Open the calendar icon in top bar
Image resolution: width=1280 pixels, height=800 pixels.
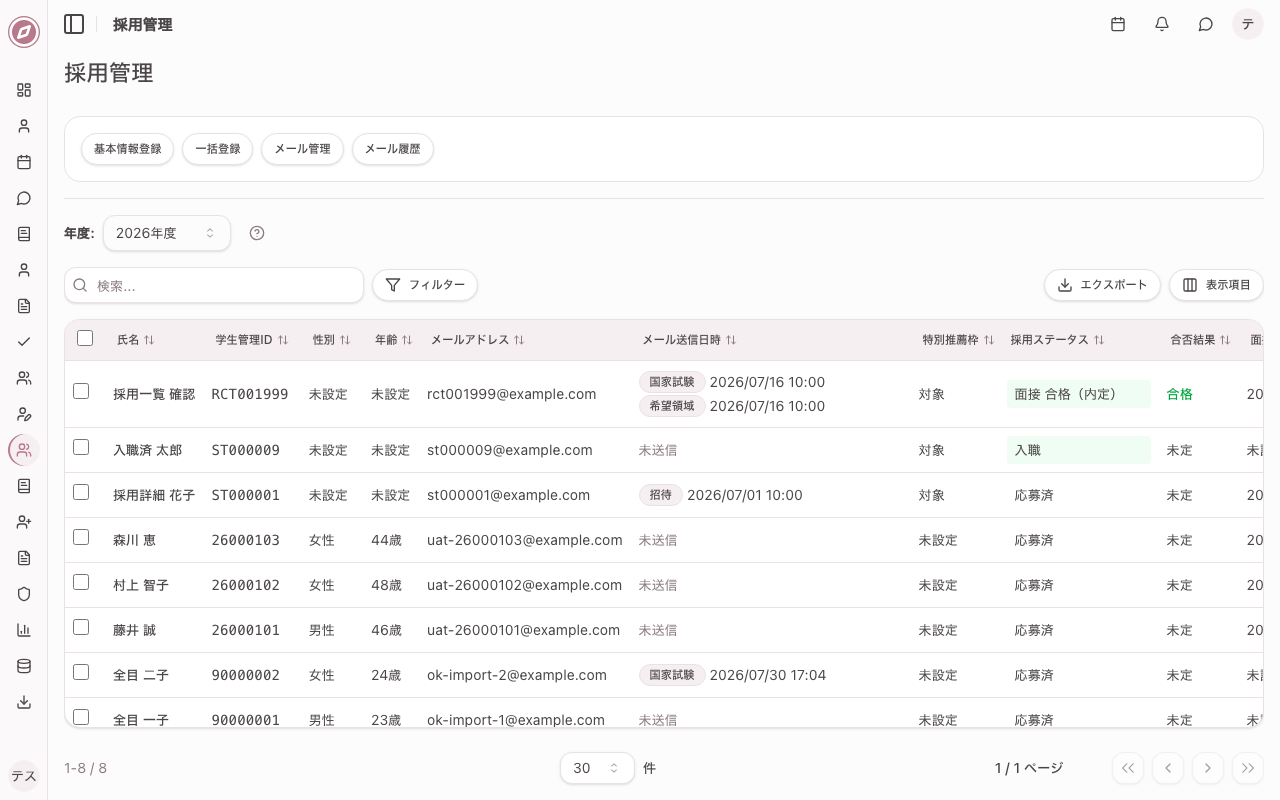point(1118,24)
